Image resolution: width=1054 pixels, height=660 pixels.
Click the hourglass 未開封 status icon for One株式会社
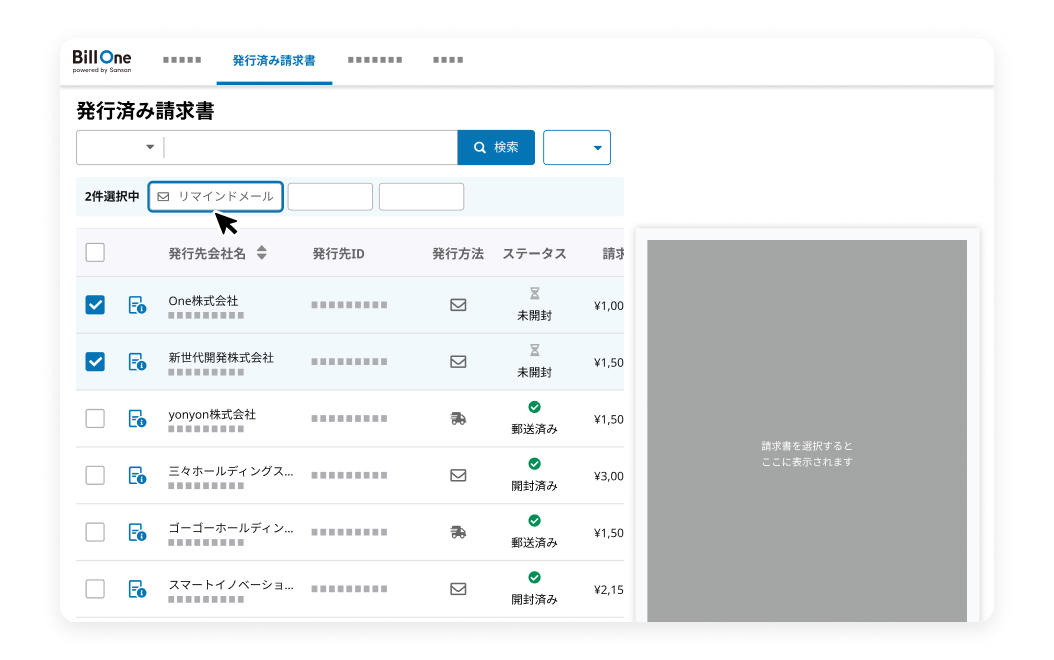click(x=534, y=294)
